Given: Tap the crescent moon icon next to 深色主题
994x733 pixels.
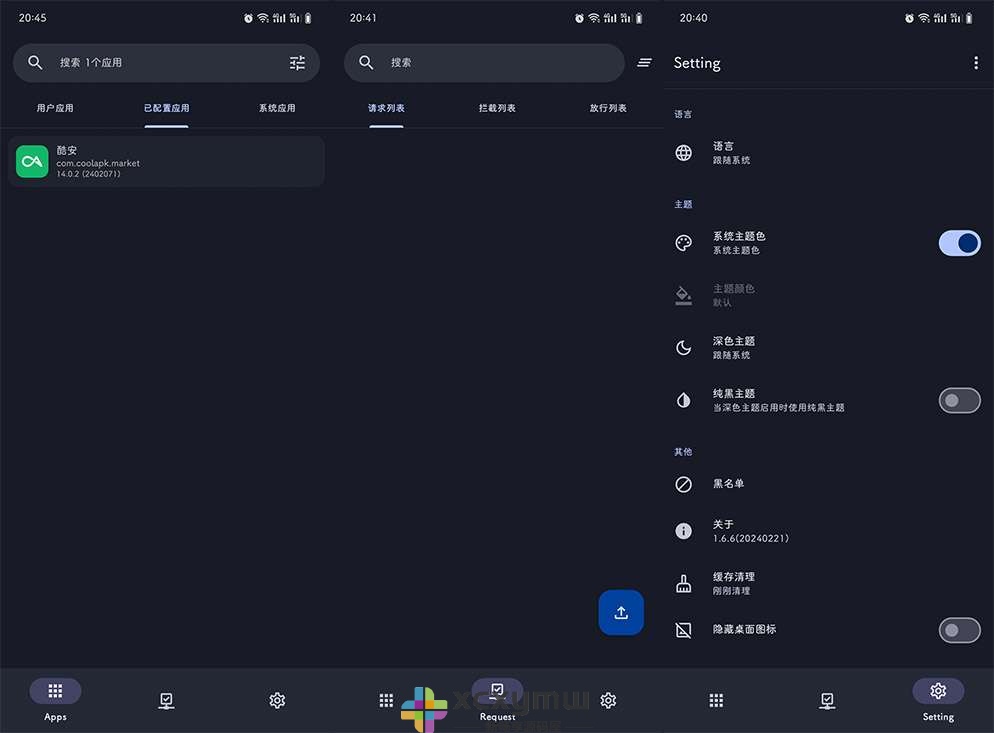Looking at the screenshot, I should coord(684,347).
